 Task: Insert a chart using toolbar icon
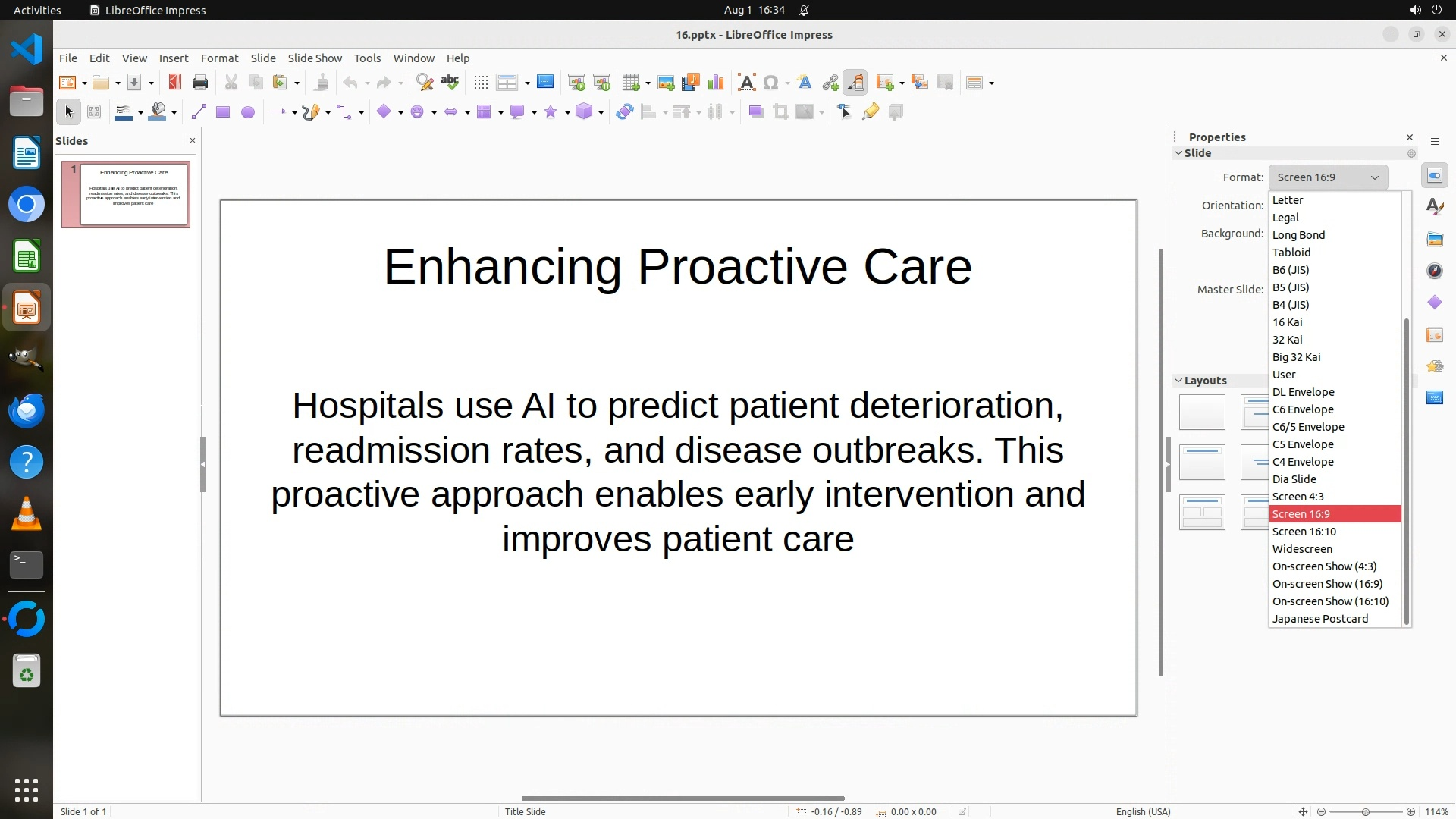pos(715,83)
